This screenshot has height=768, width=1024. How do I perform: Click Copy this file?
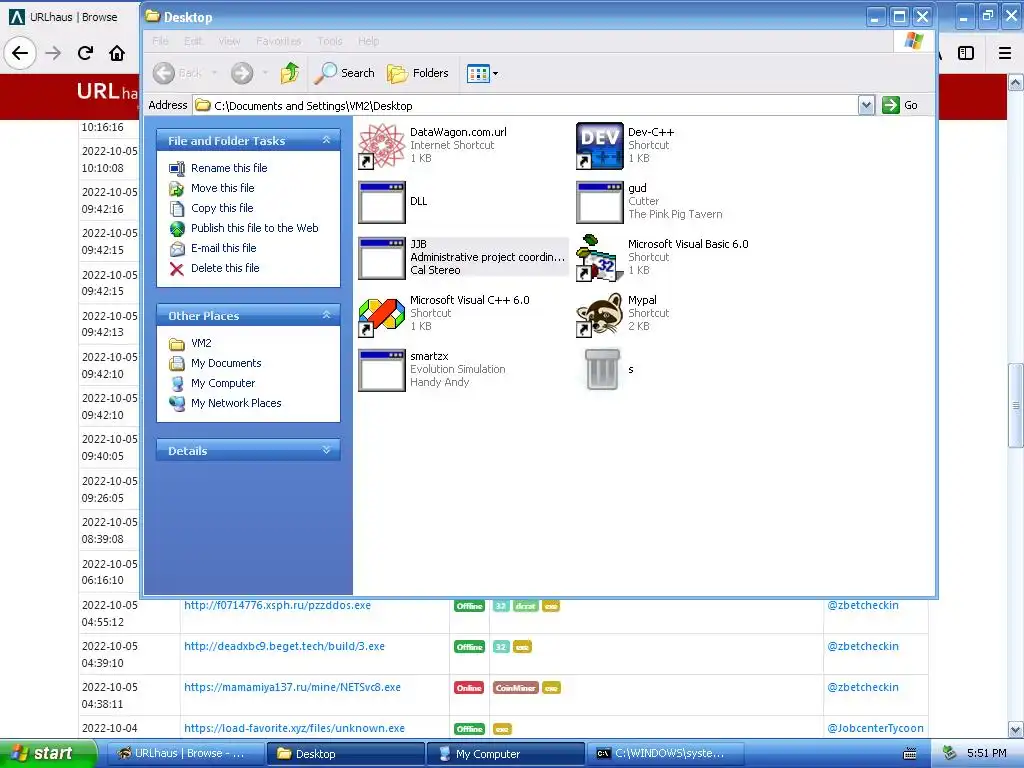pyautogui.click(x=211, y=208)
